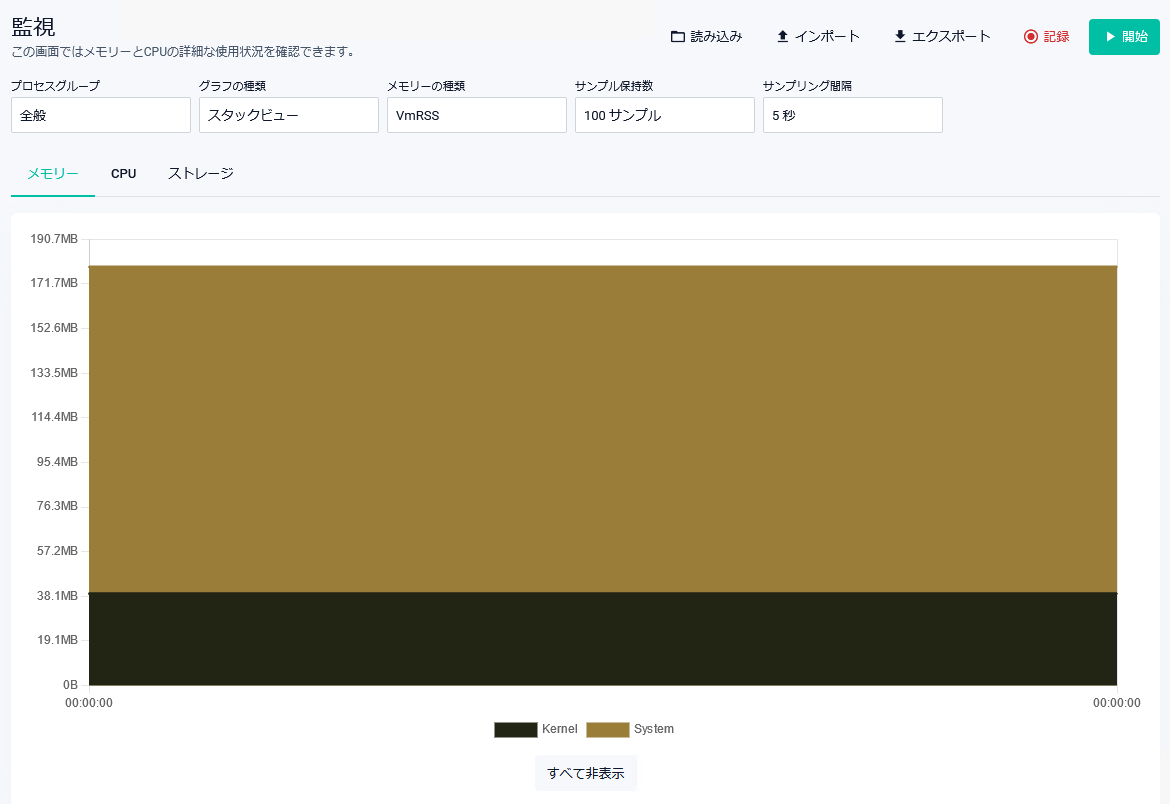Click the description text under 監視

184,52
